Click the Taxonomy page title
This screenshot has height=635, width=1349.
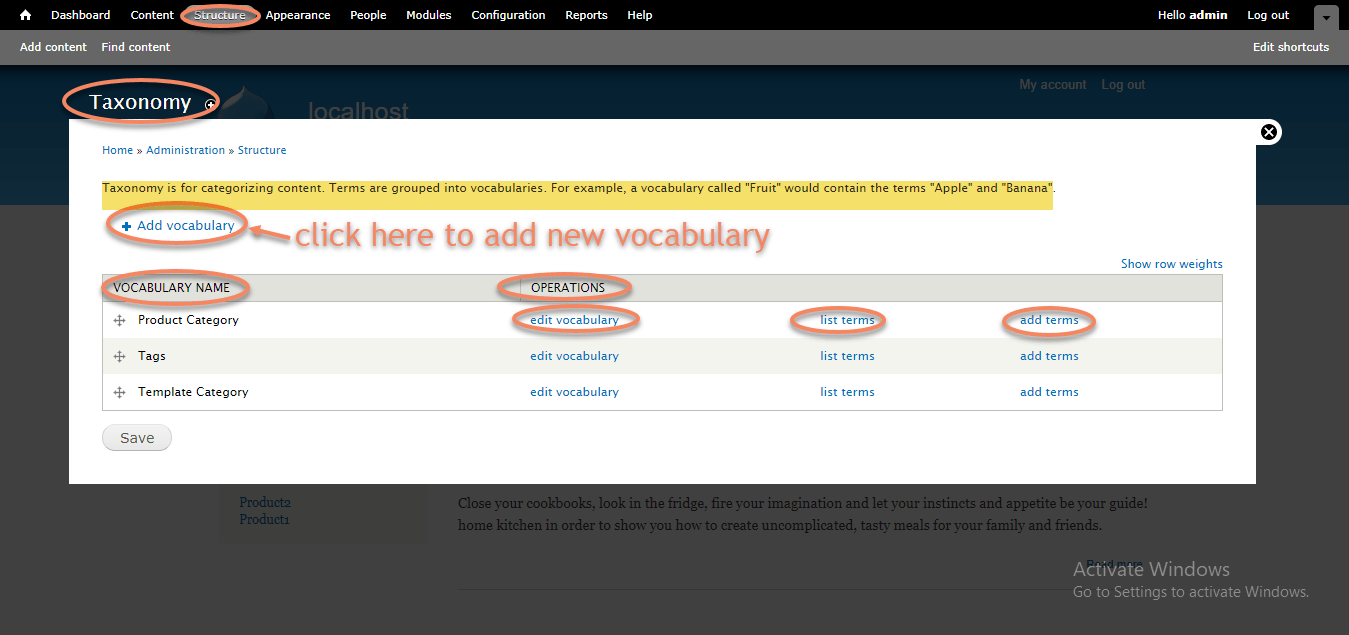pyautogui.click(x=140, y=102)
